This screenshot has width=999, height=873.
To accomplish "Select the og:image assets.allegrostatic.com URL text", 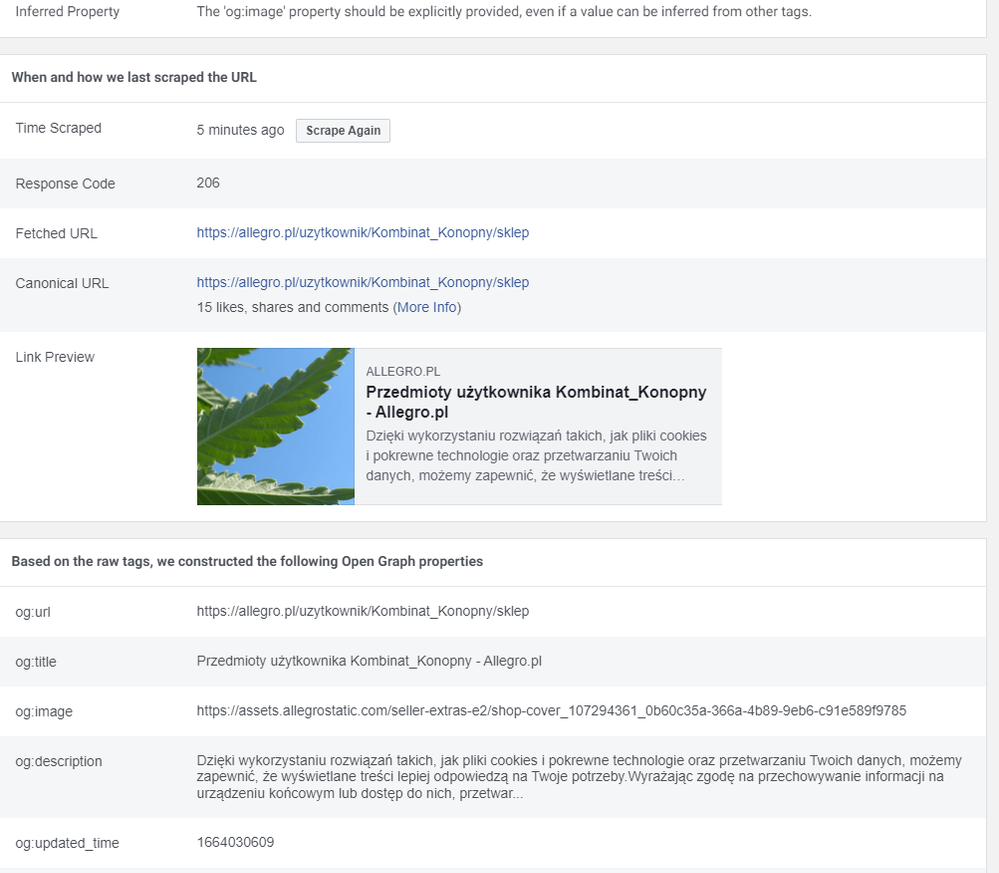I will point(551,711).
